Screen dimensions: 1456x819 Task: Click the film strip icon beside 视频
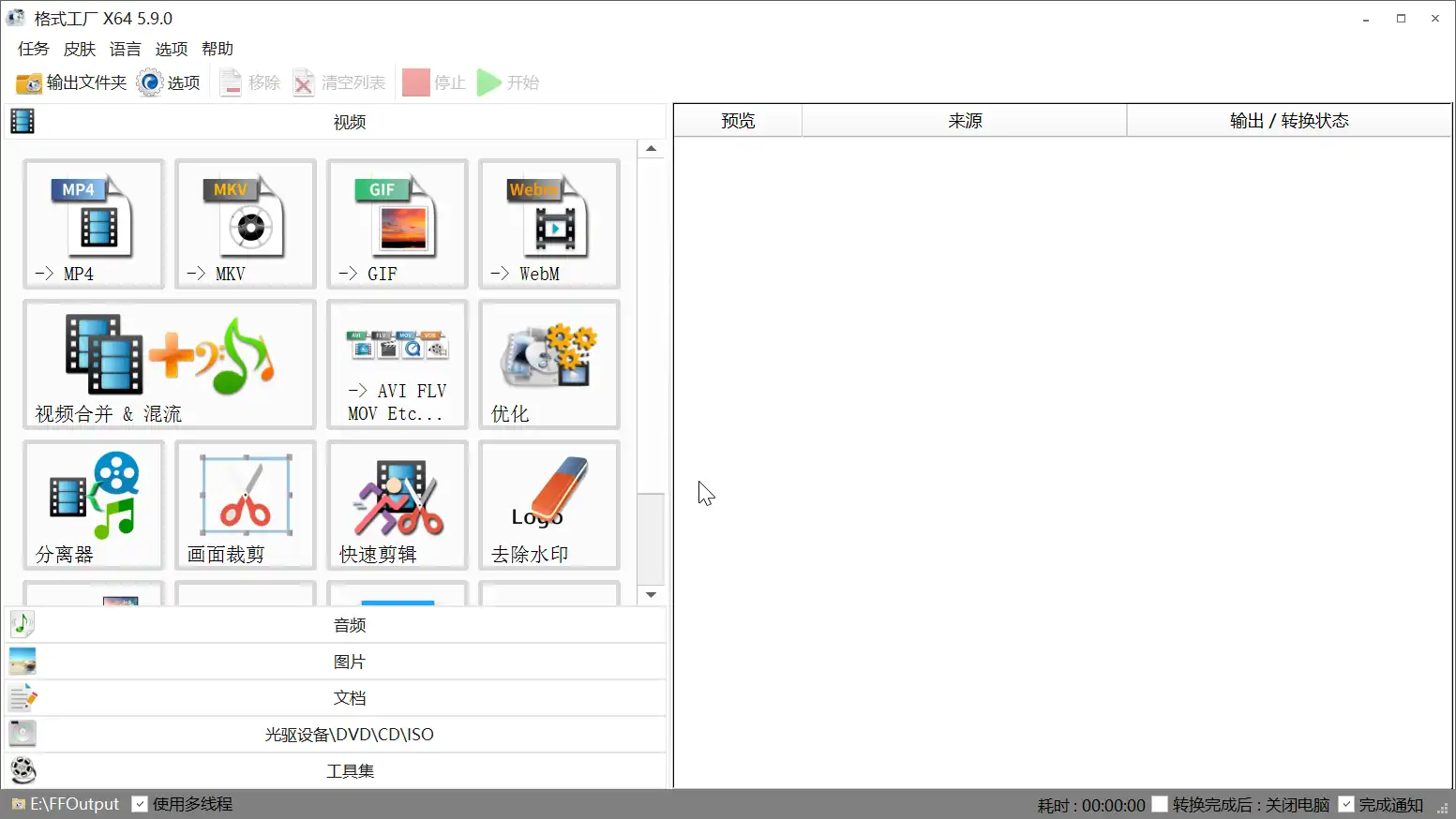tap(23, 121)
